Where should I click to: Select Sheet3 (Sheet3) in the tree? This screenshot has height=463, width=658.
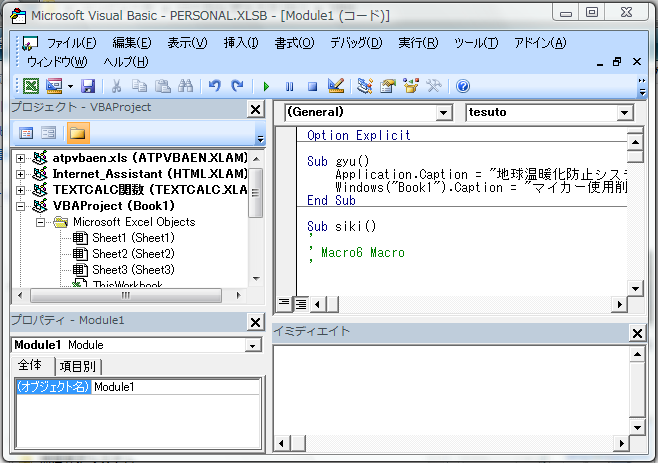pyautogui.click(x=133, y=270)
